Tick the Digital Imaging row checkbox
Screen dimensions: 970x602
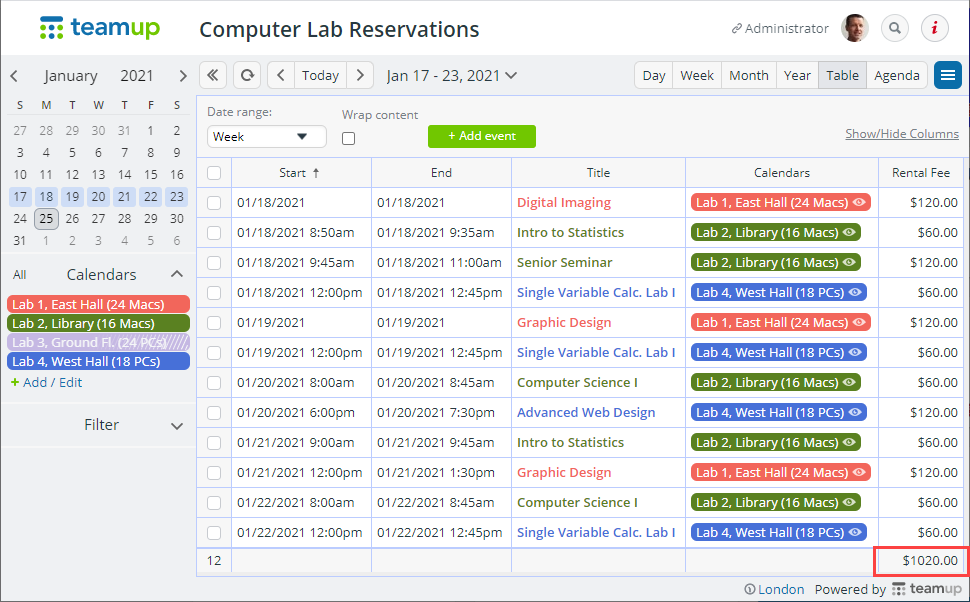(214, 203)
